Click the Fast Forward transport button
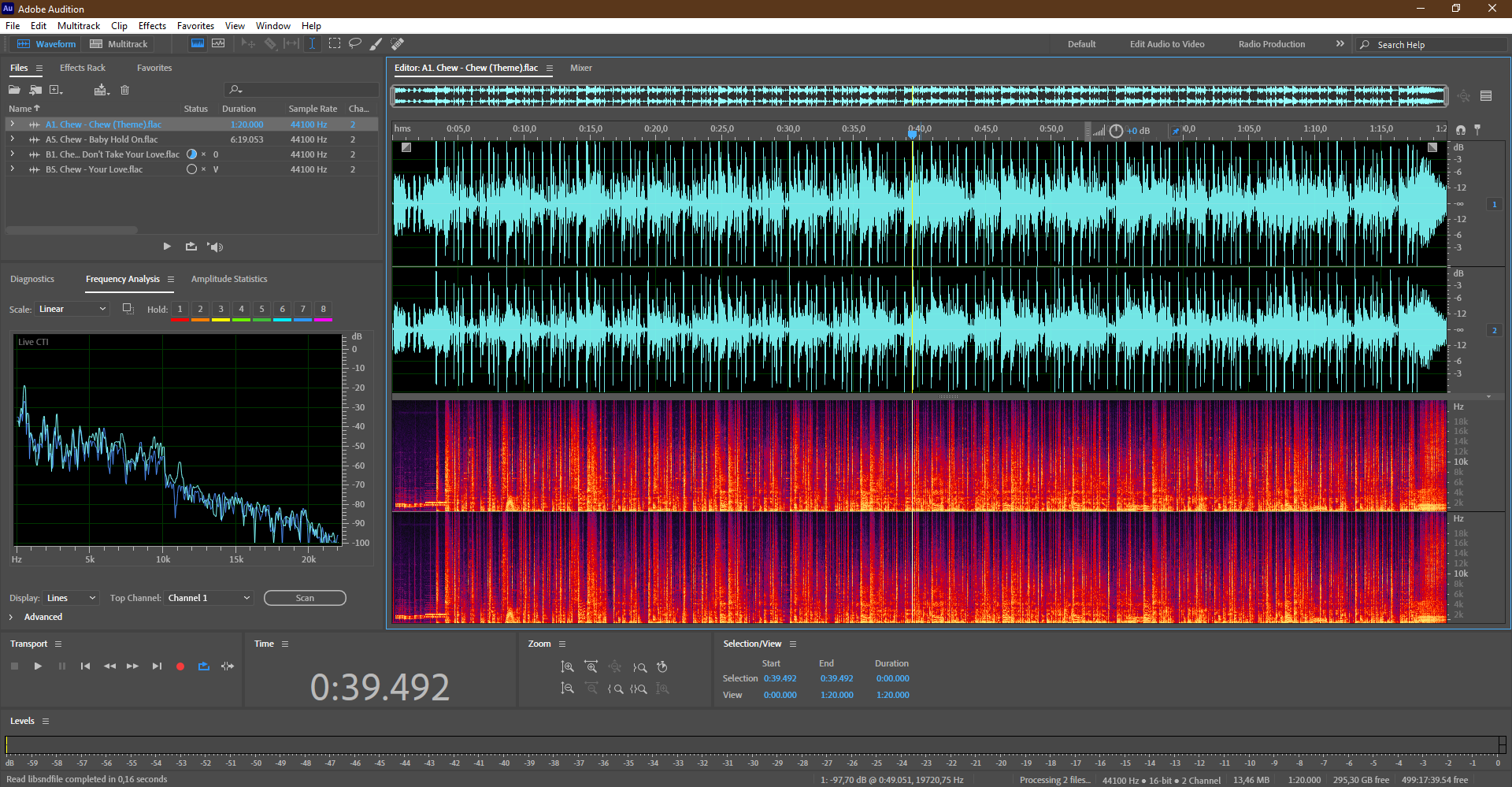The height and width of the screenshot is (787, 1512). pyautogui.click(x=132, y=666)
